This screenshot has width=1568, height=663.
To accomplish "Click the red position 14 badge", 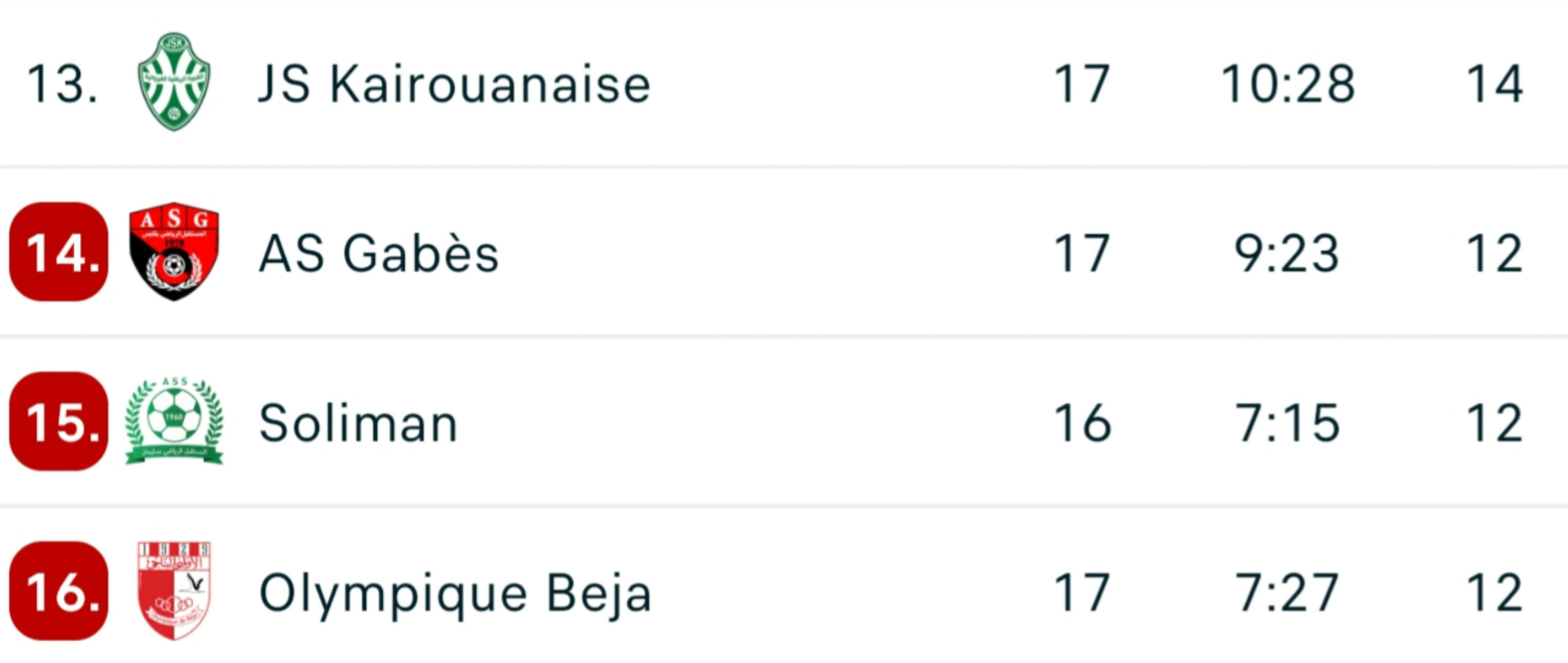I will point(59,252).
